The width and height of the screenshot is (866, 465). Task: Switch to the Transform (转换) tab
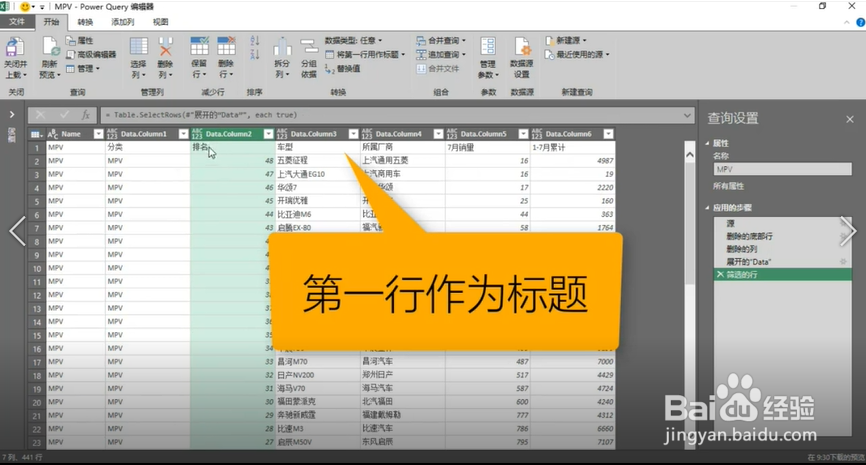tap(85, 22)
